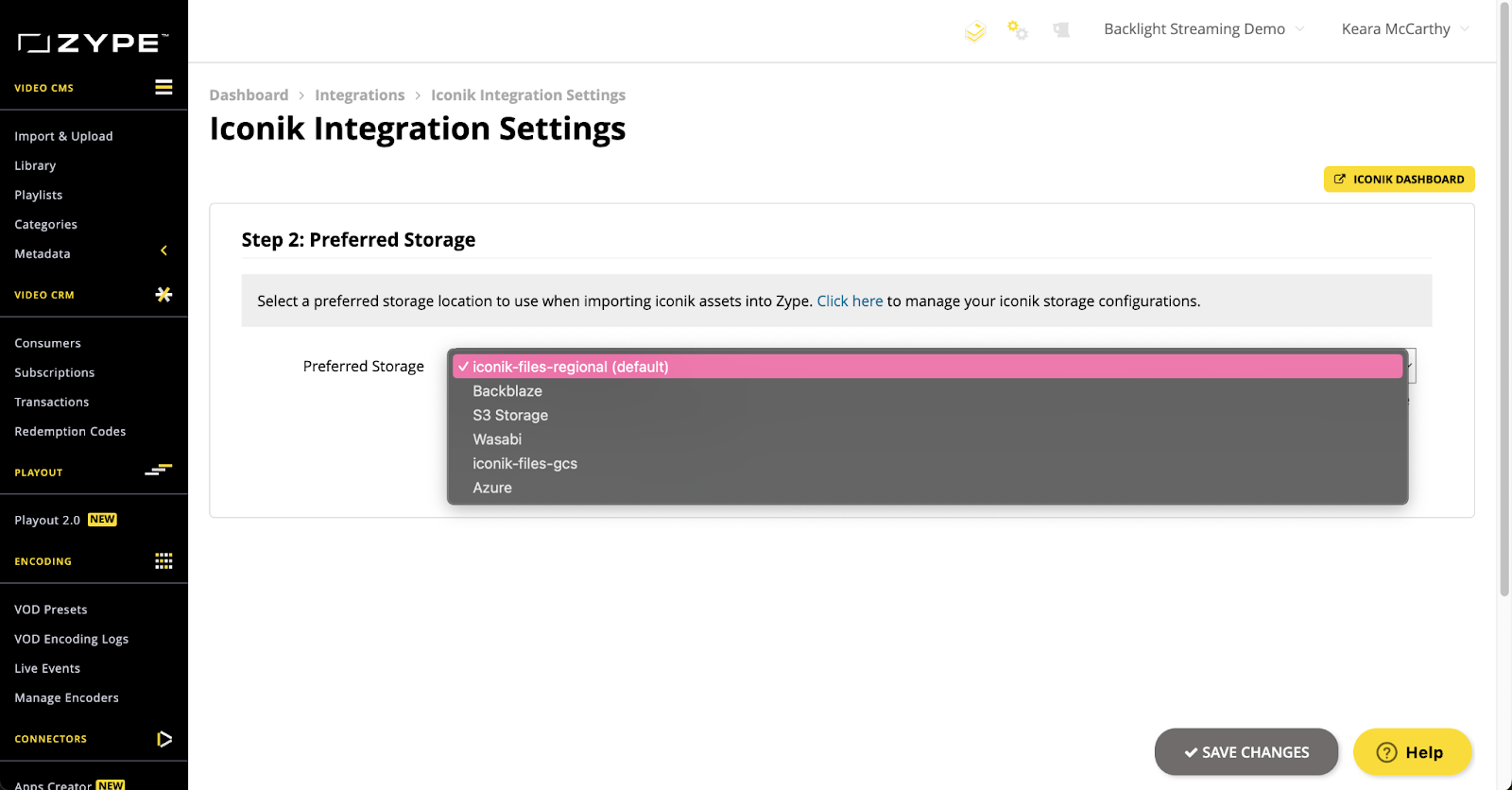Open Live Events in sidebar
This screenshot has height=790, width=1512.
pos(47,668)
